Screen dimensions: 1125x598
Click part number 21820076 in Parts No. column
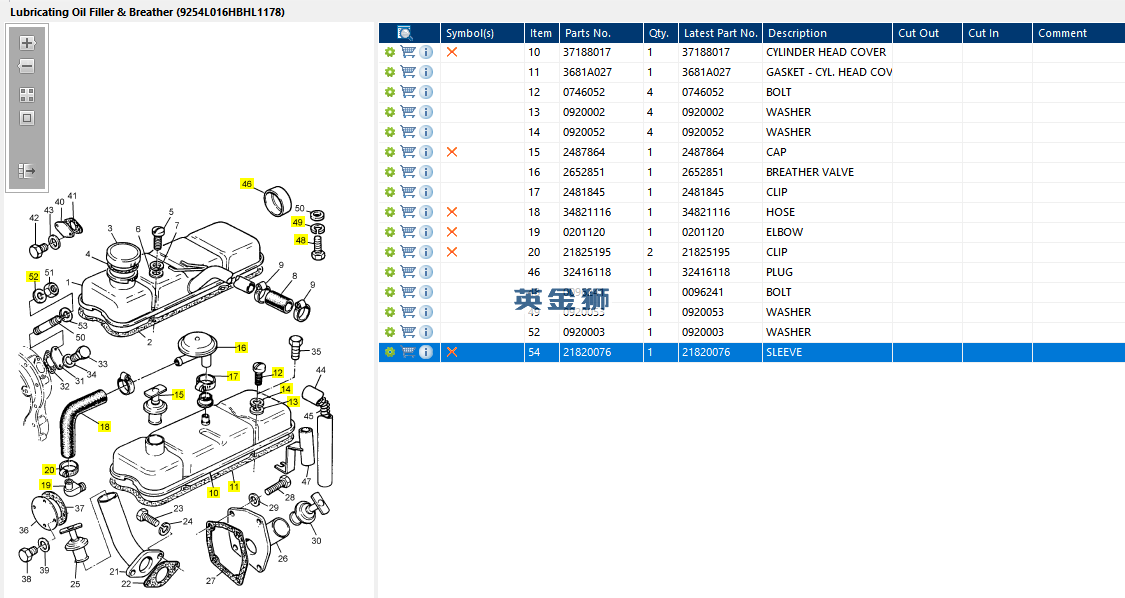(587, 352)
